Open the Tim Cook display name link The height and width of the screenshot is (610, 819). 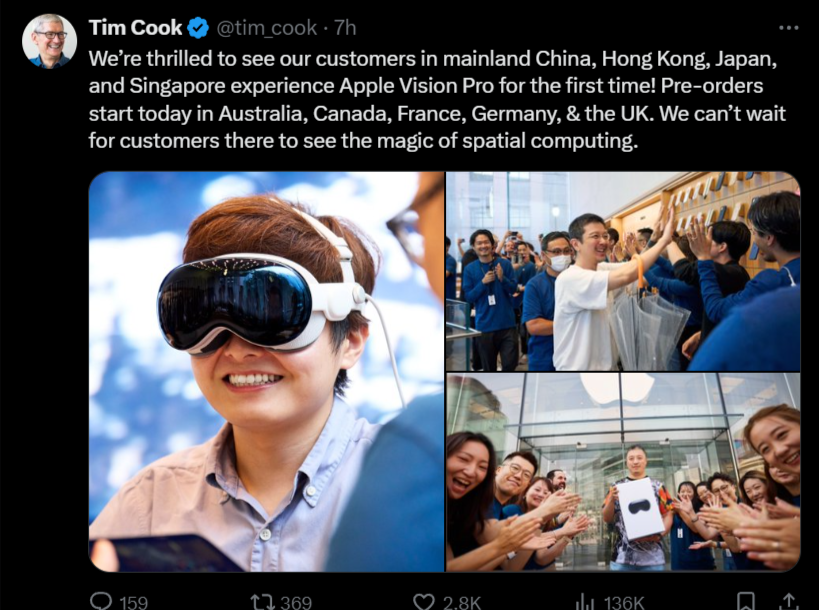(x=135, y=28)
